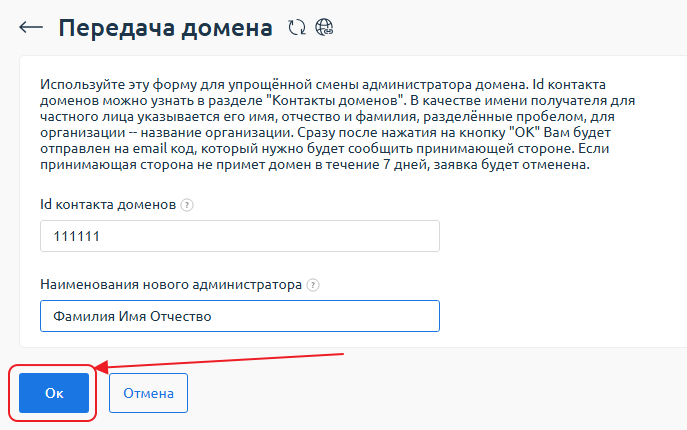
Task: Click the Передача домена page heading
Action: [165, 28]
